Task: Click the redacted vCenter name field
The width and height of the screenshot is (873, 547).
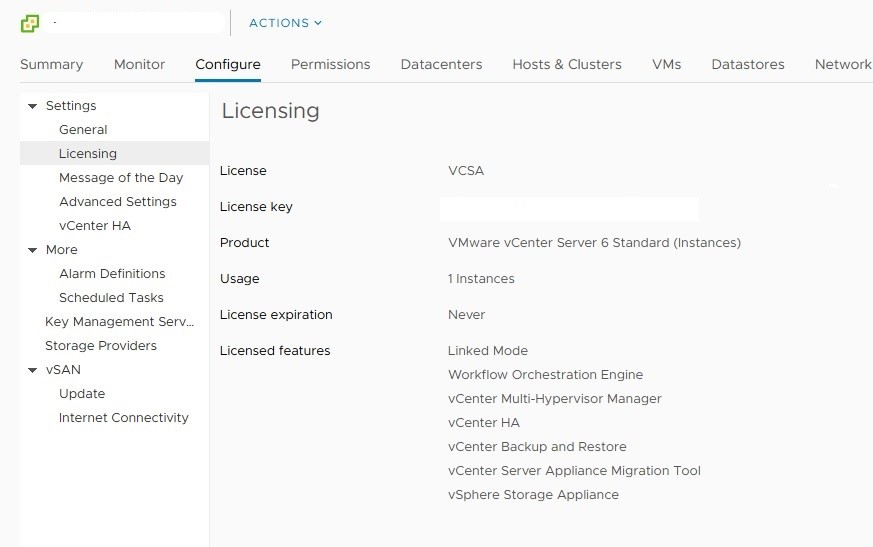Action: pos(134,23)
